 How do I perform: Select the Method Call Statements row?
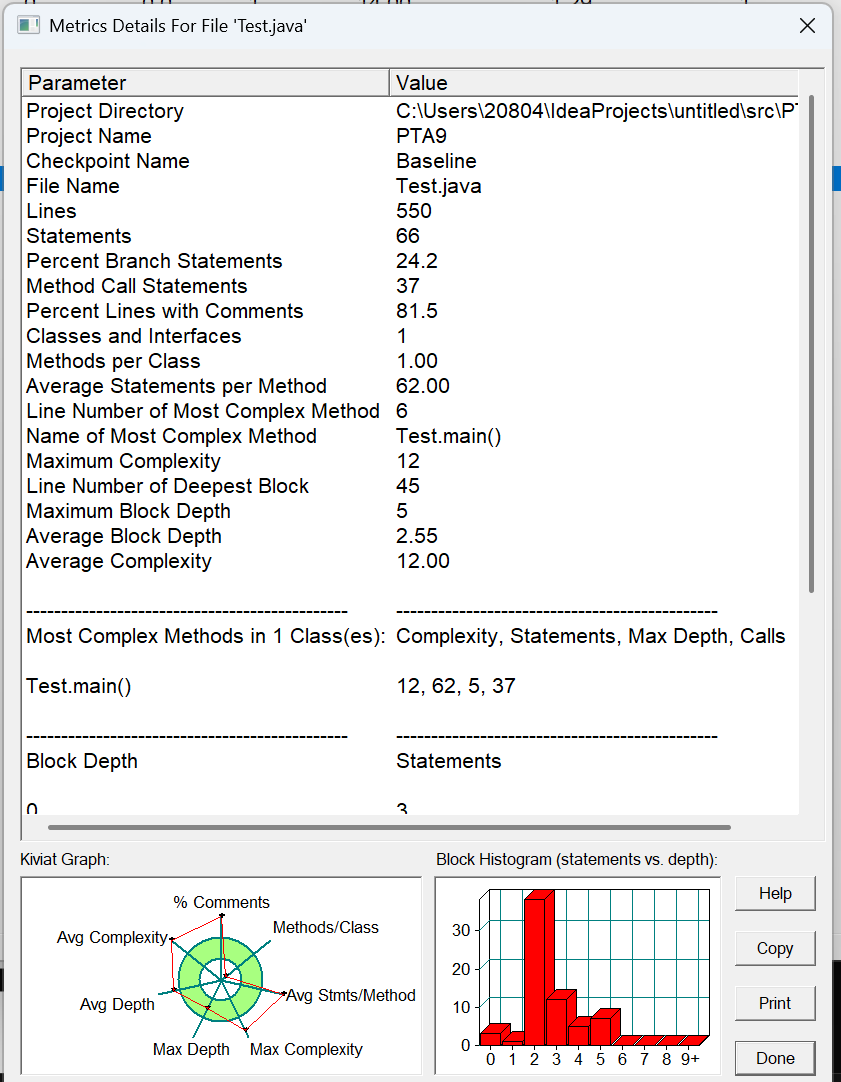410,286
